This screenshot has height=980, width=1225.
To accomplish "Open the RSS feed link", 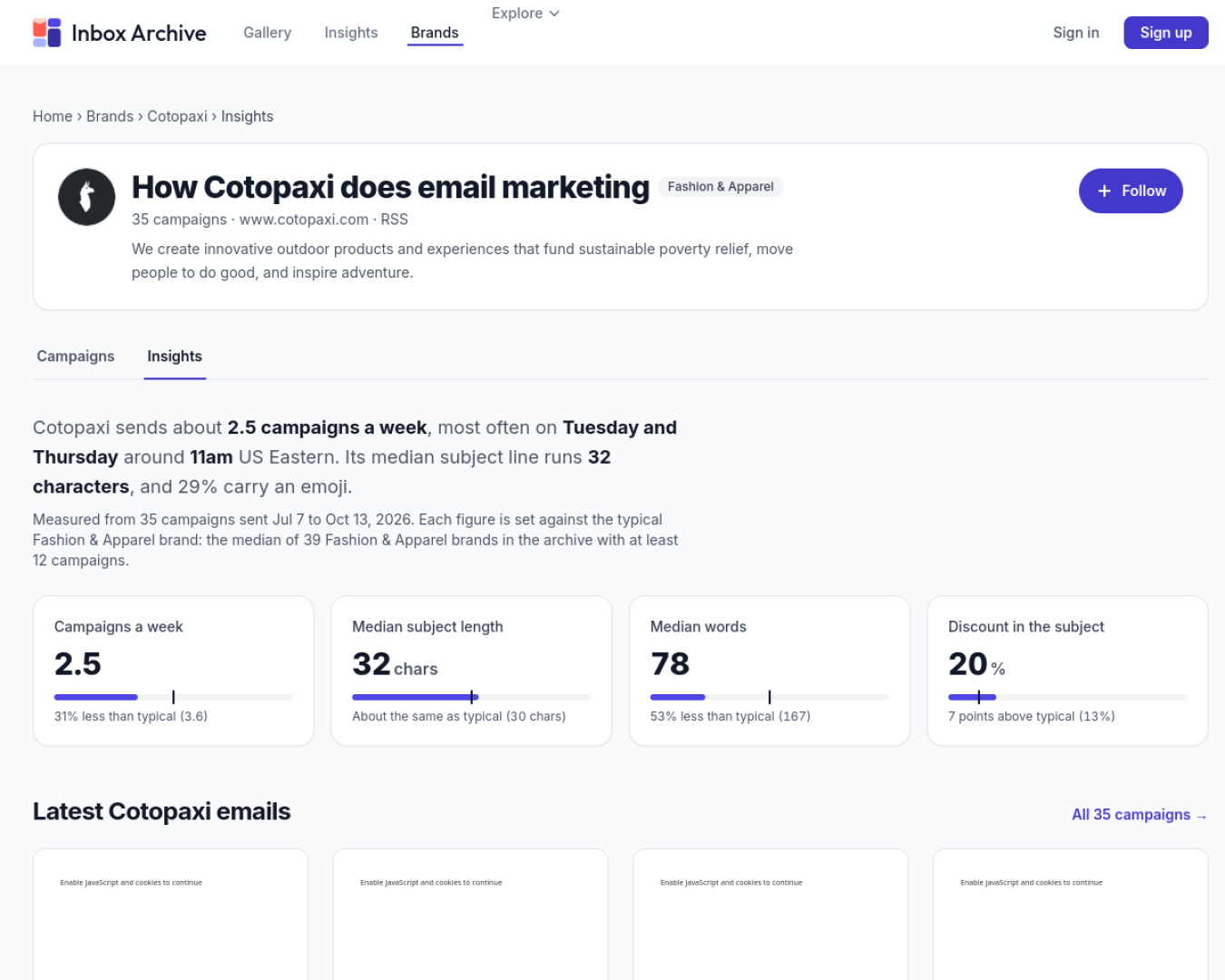I will click(395, 220).
